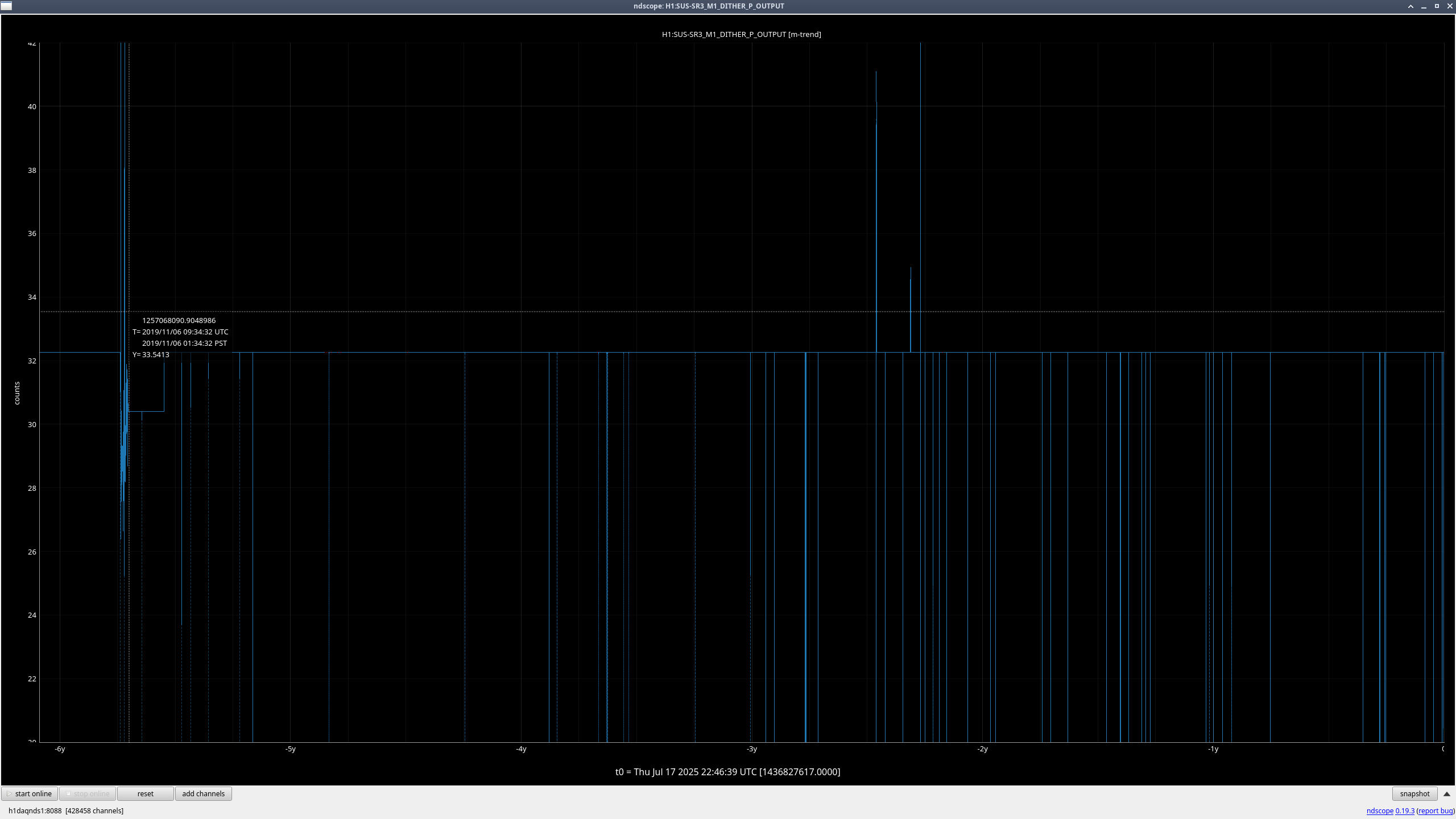1456x819 pixels.
Task: Click the 30 y-axis tick label
Action: pyautogui.click(x=32, y=424)
